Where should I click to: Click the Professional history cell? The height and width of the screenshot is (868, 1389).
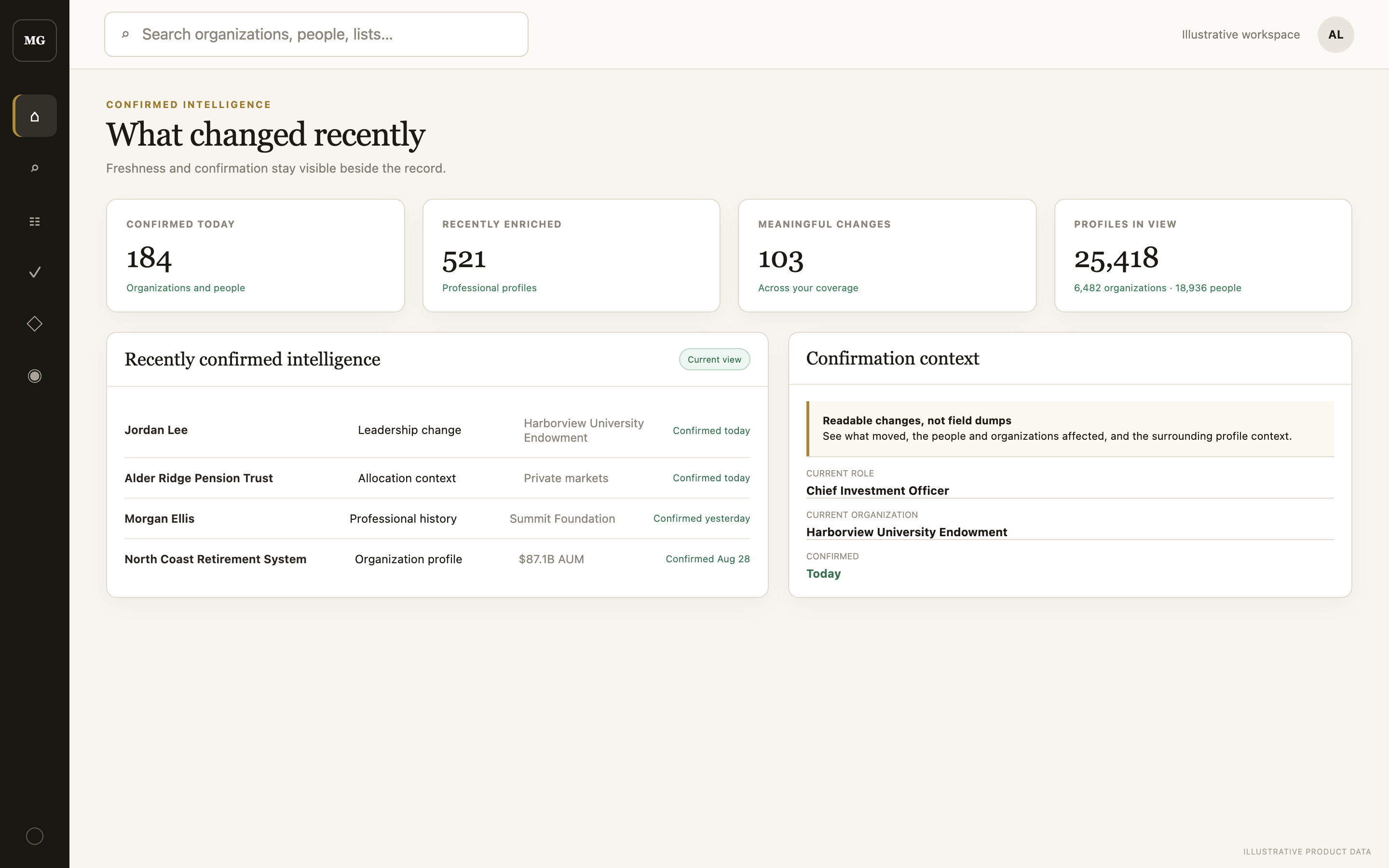point(403,518)
